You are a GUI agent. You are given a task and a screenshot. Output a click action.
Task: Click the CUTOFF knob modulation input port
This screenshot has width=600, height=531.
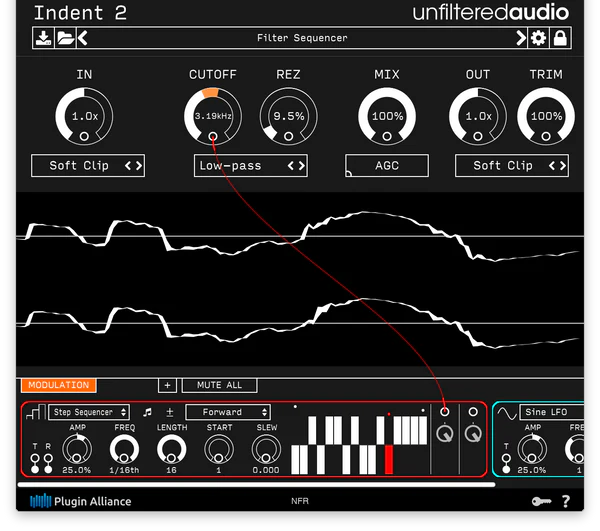tap(213, 137)
